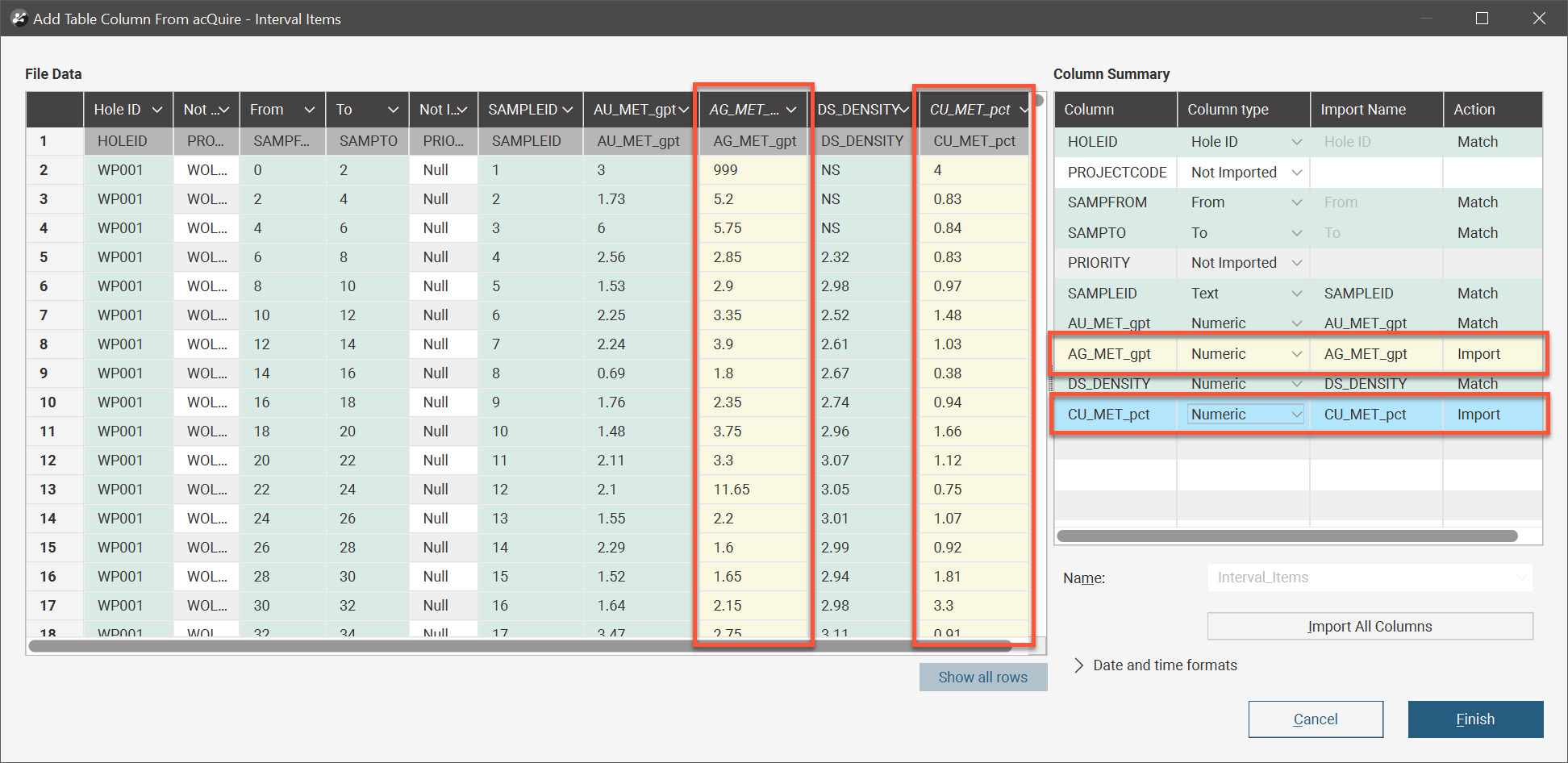Expand Date and time formats section
Image resolution: width=1568 pixels, height=763 pixels.
click(x=1079, y=665)
